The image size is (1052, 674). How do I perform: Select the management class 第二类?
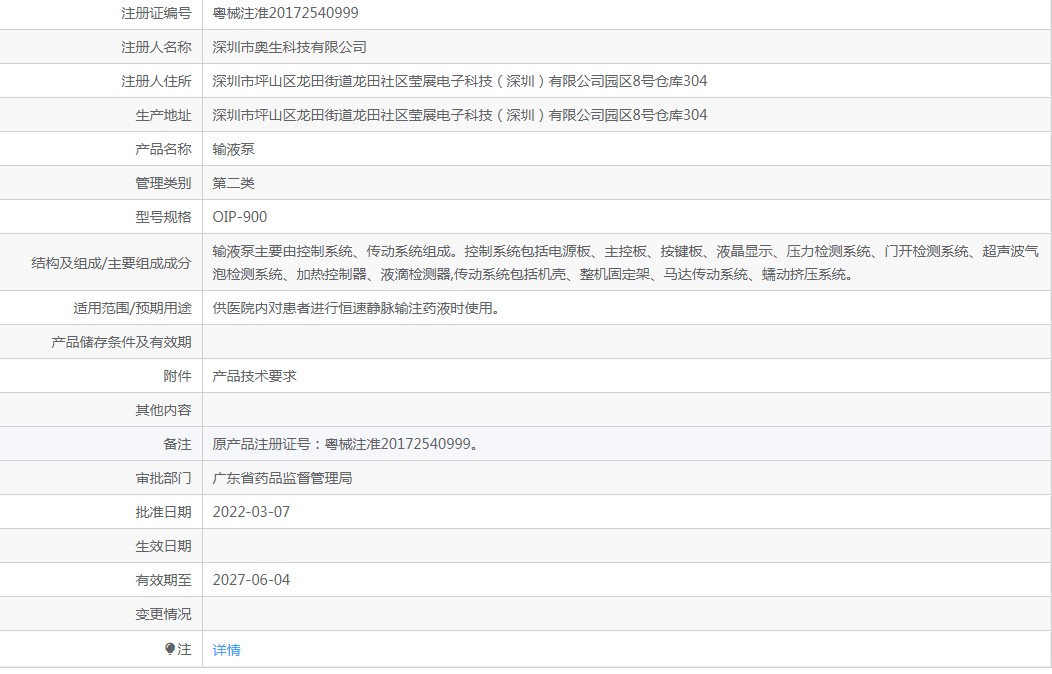(233, 183)
